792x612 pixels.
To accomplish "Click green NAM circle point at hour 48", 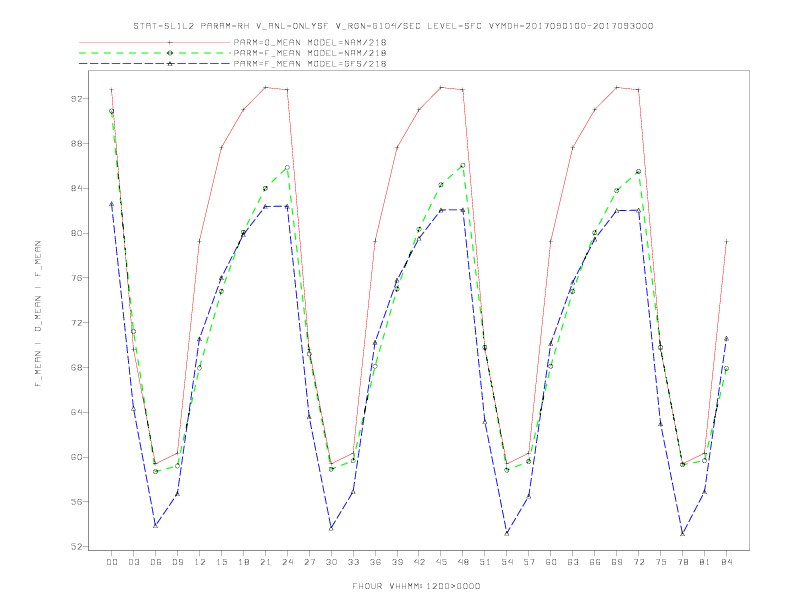I will tap(463, 165).
